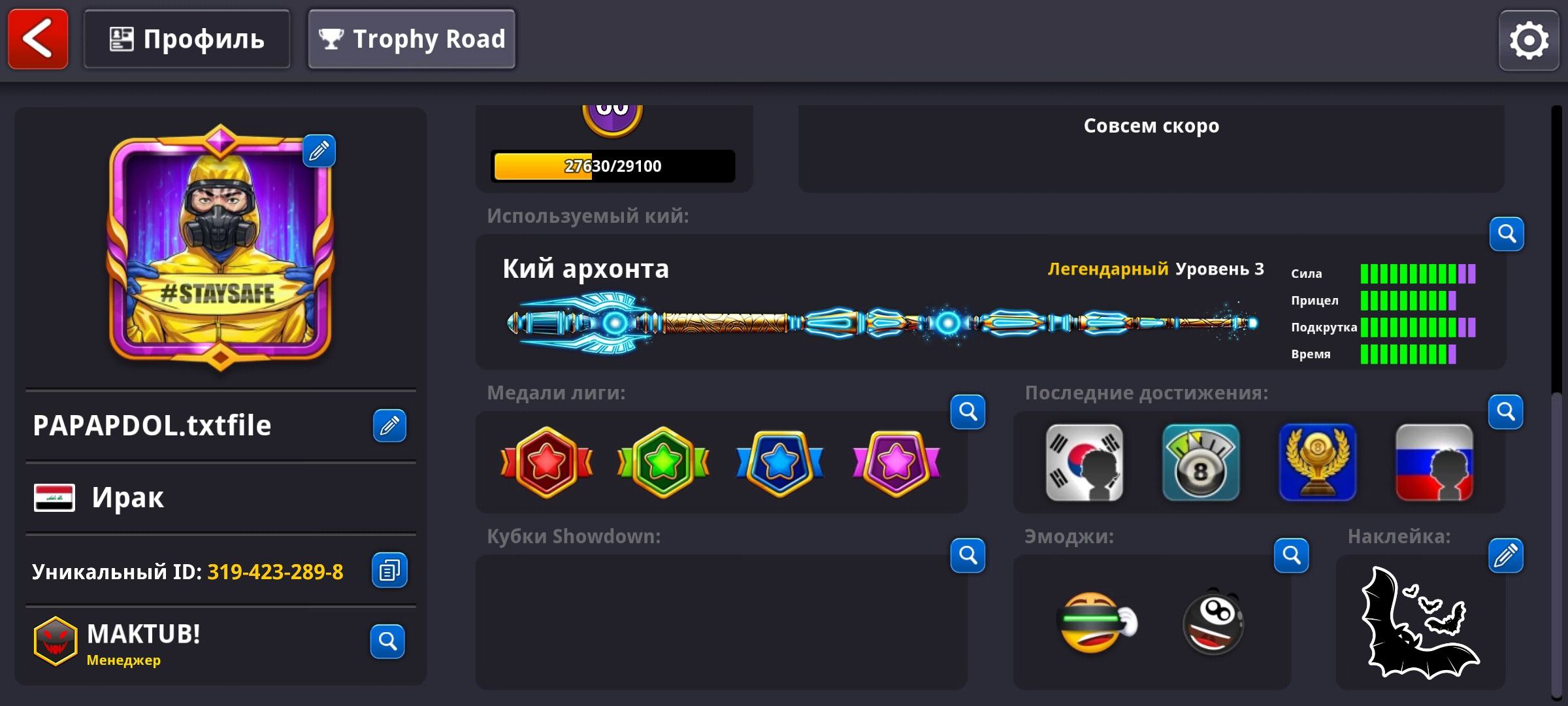View cue details using magnifier icon
Image resolution: width=1568 pixels, height=706 pixels.
(1507, 233)
